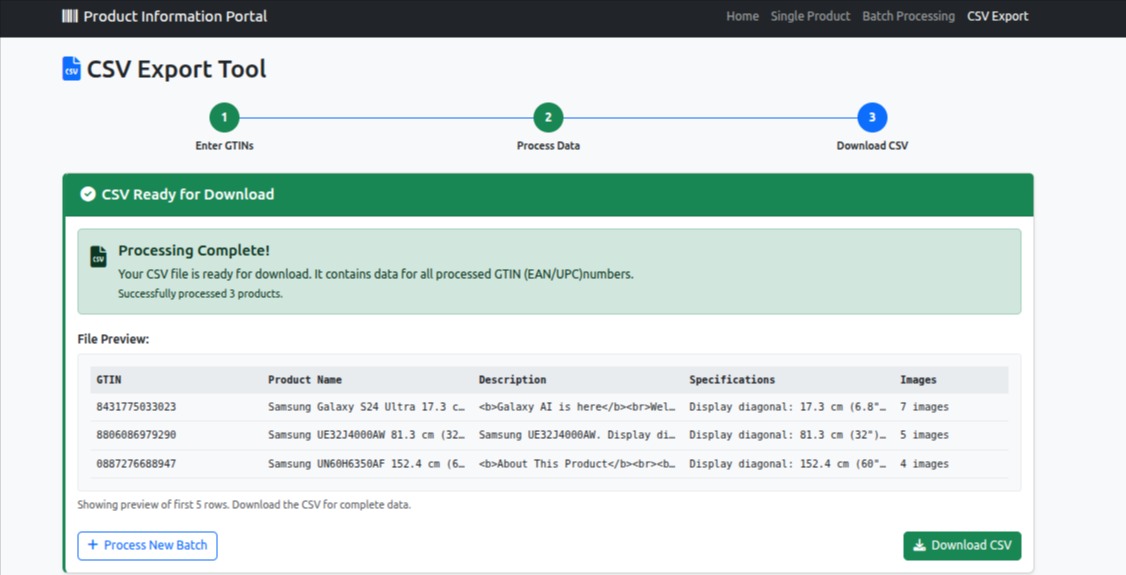
Task: Click the Galaxy AI is here description cell
Action: (577, 407)
